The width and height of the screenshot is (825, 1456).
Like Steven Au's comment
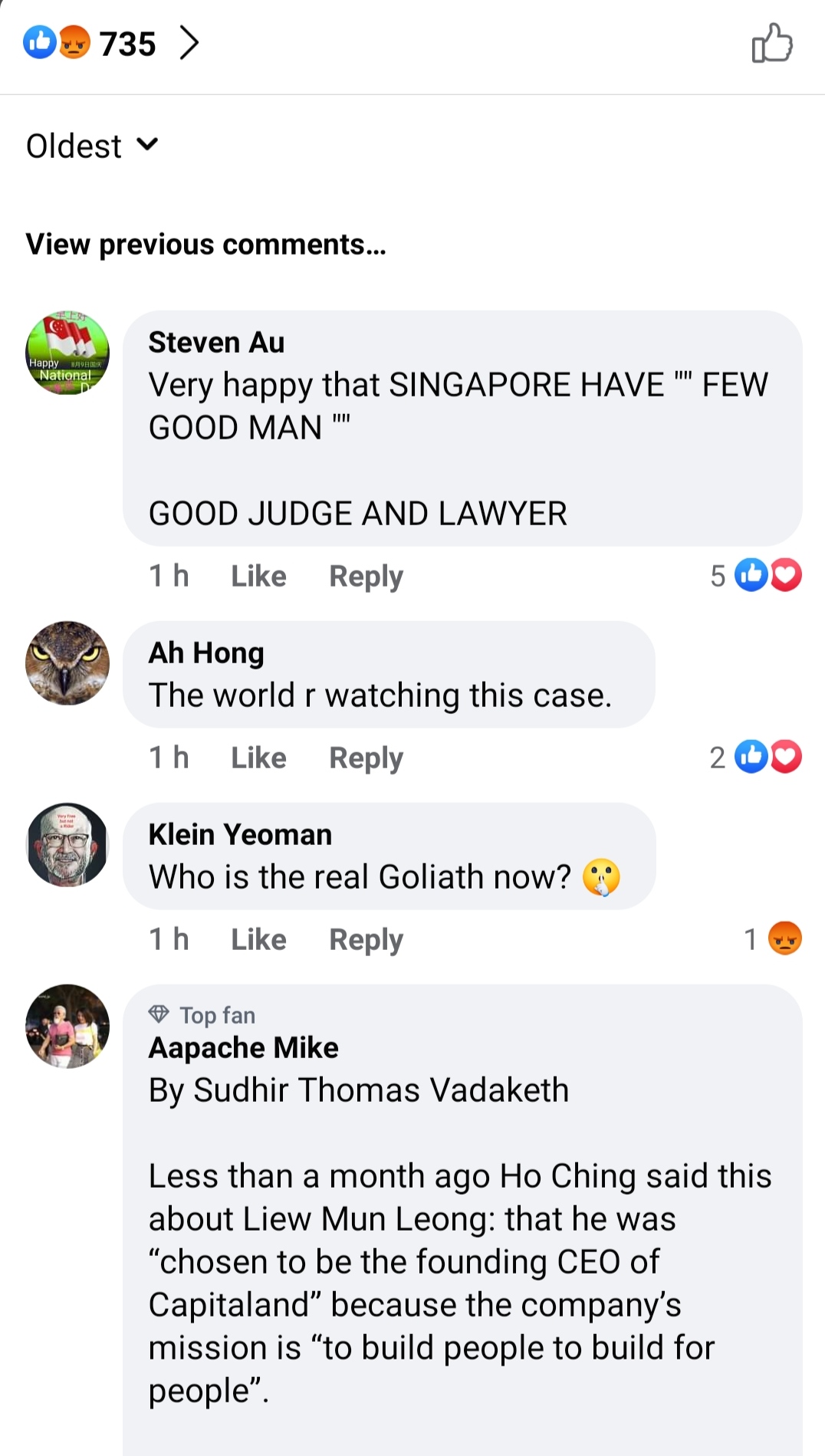[258, 576]
